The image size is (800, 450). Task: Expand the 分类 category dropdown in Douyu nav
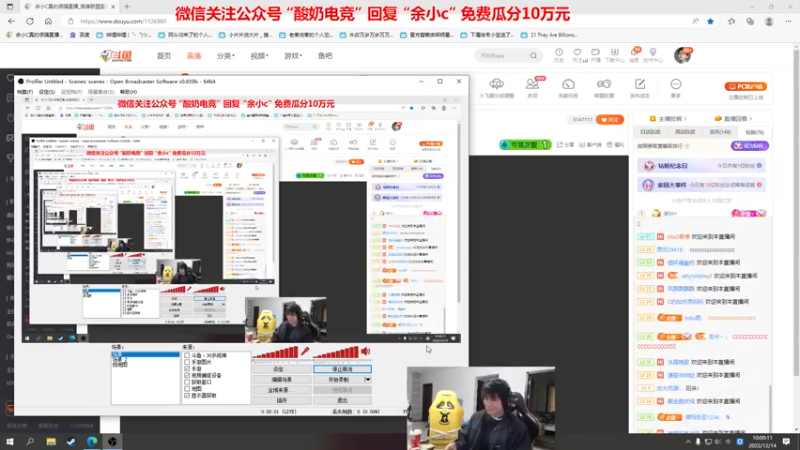tap(226, 56)
